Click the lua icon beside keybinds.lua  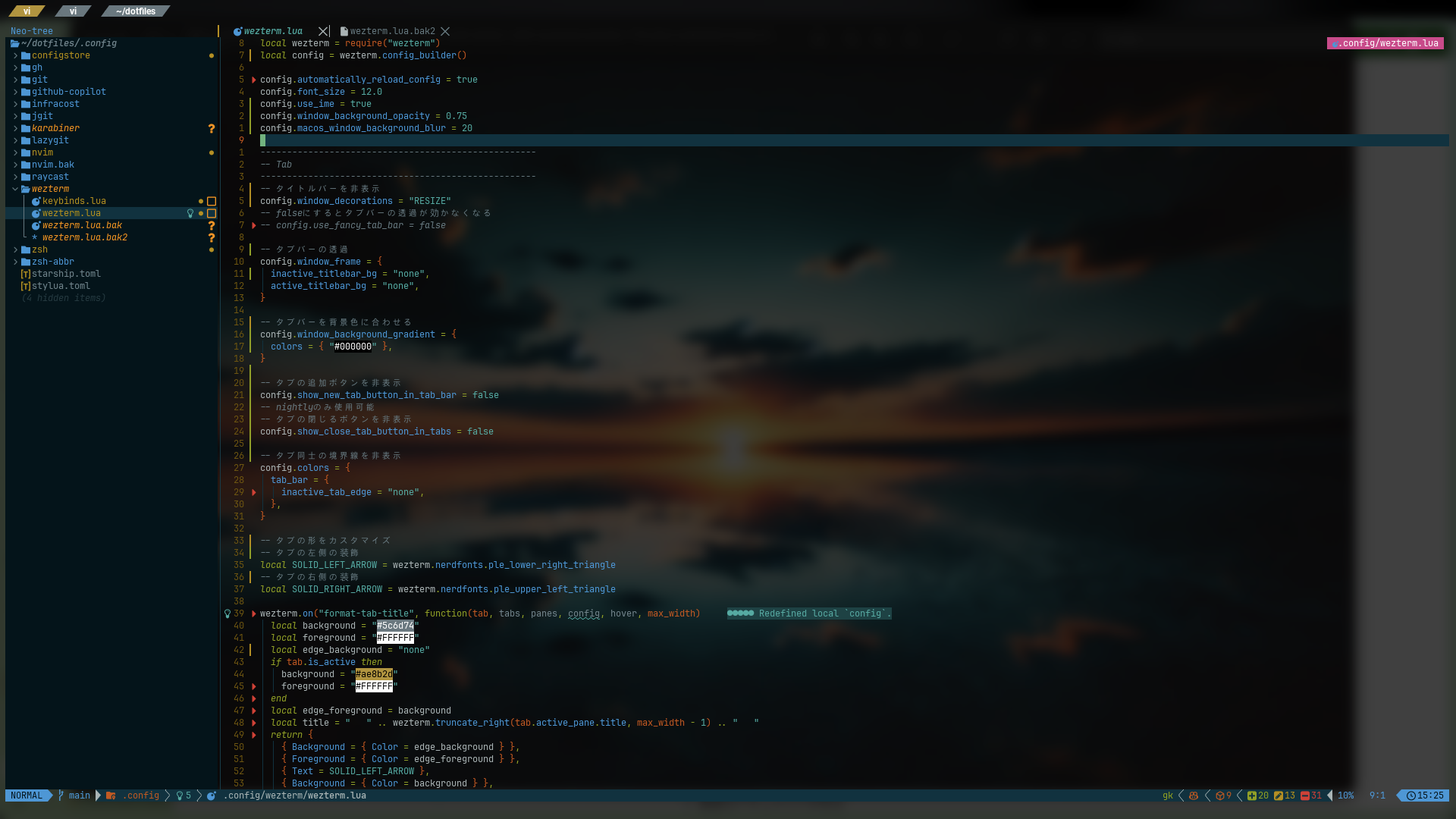pyautogui.click(x=36, y=201)
